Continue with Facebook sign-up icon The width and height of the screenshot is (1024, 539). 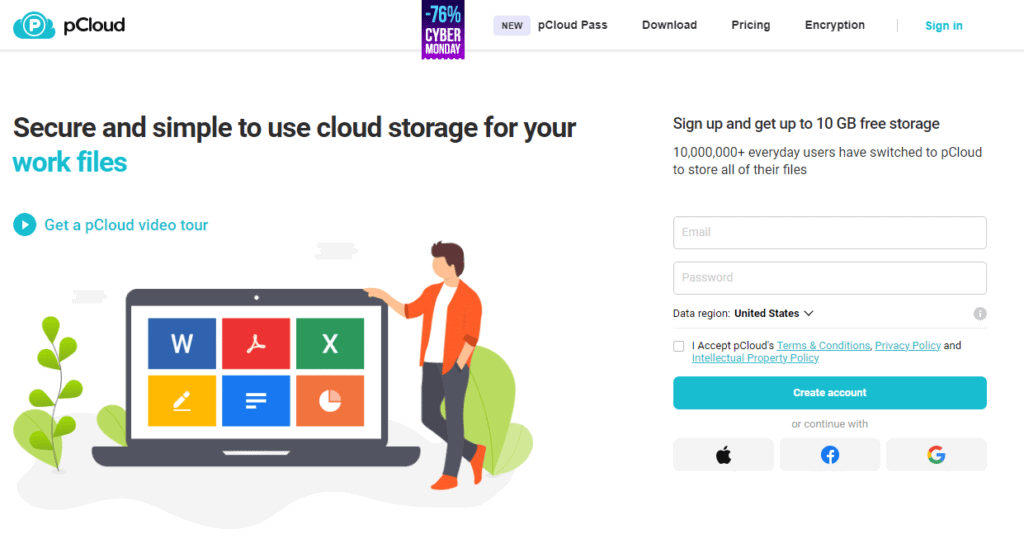[830, 455]
